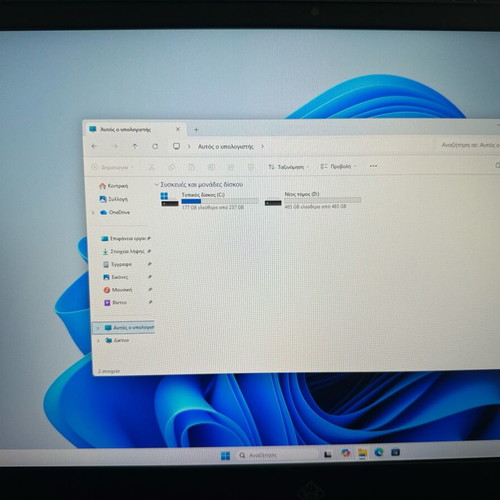This screenshot has width=500, height=500.
Task: Open Στοιχεία λήψης downloads in sidebar
Action: (123, 251)
